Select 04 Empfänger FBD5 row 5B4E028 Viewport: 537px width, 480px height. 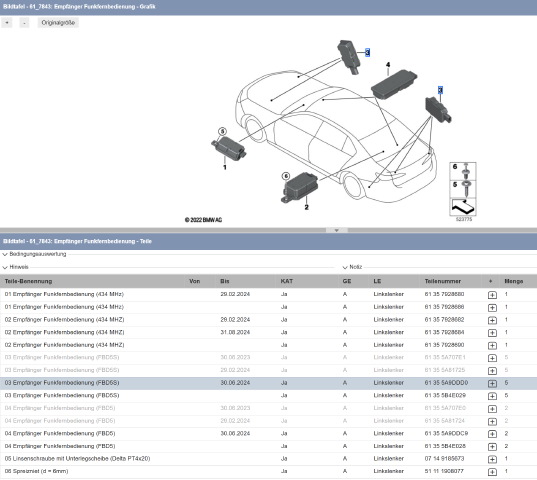click(x=268, y=446)
